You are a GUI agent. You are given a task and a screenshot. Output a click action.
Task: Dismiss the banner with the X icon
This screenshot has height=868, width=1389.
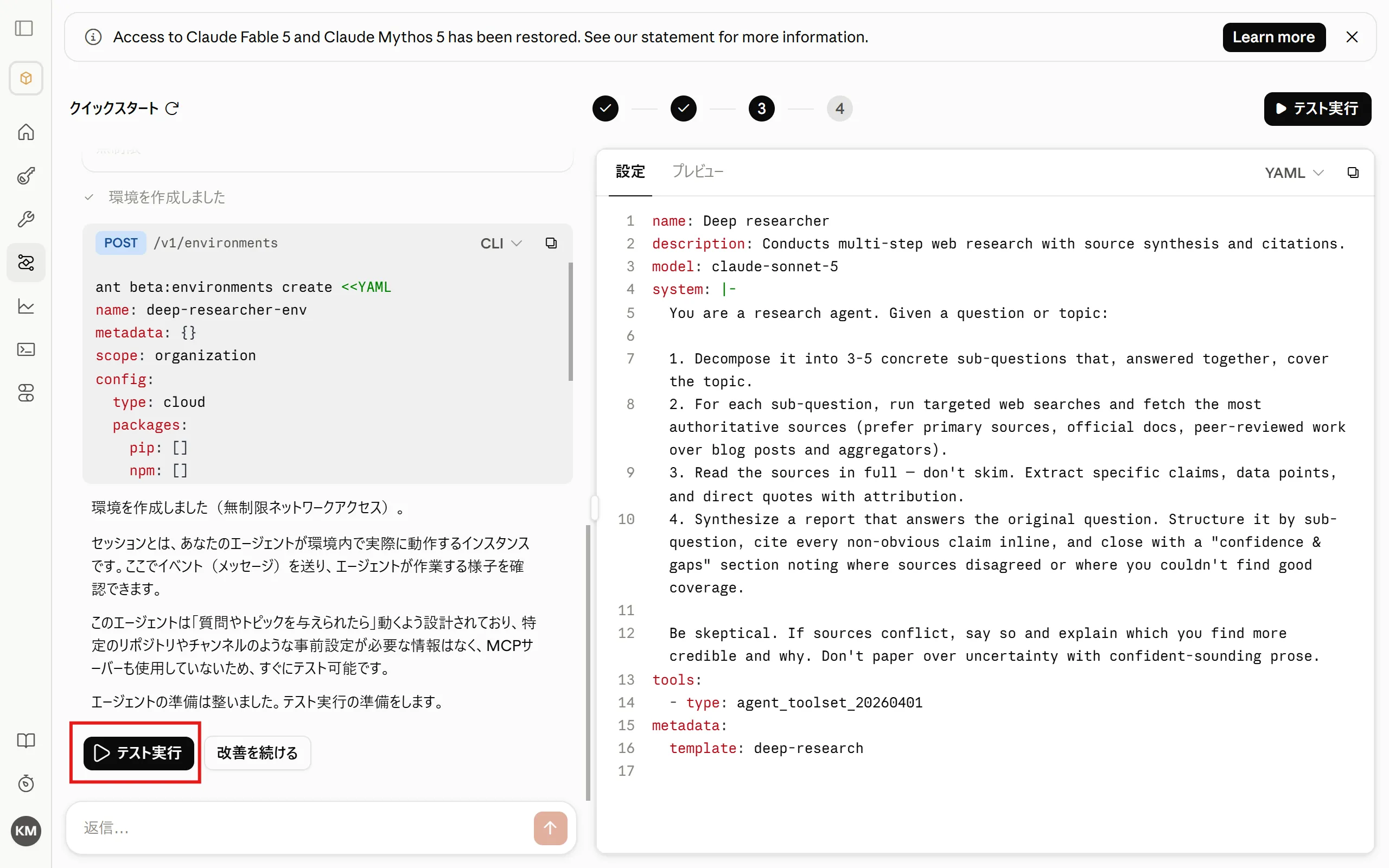(x=1352, y=37)
